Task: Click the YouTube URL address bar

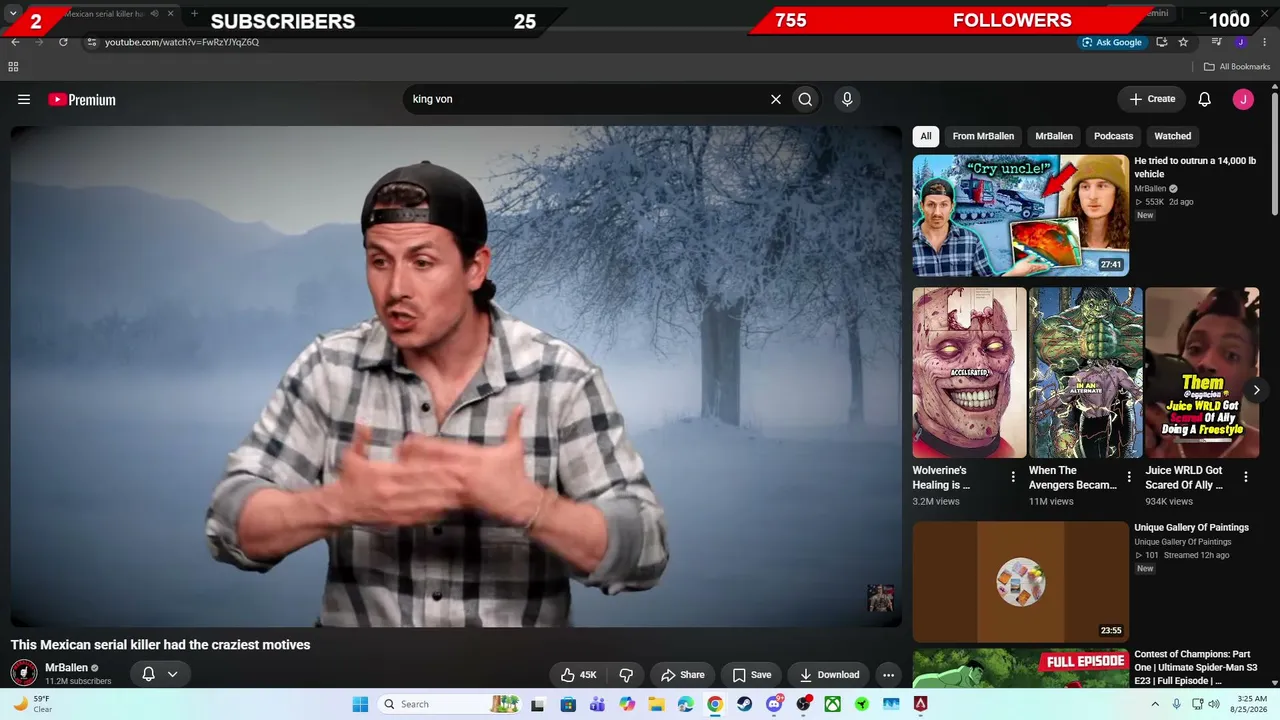Action: coord(580,42)
